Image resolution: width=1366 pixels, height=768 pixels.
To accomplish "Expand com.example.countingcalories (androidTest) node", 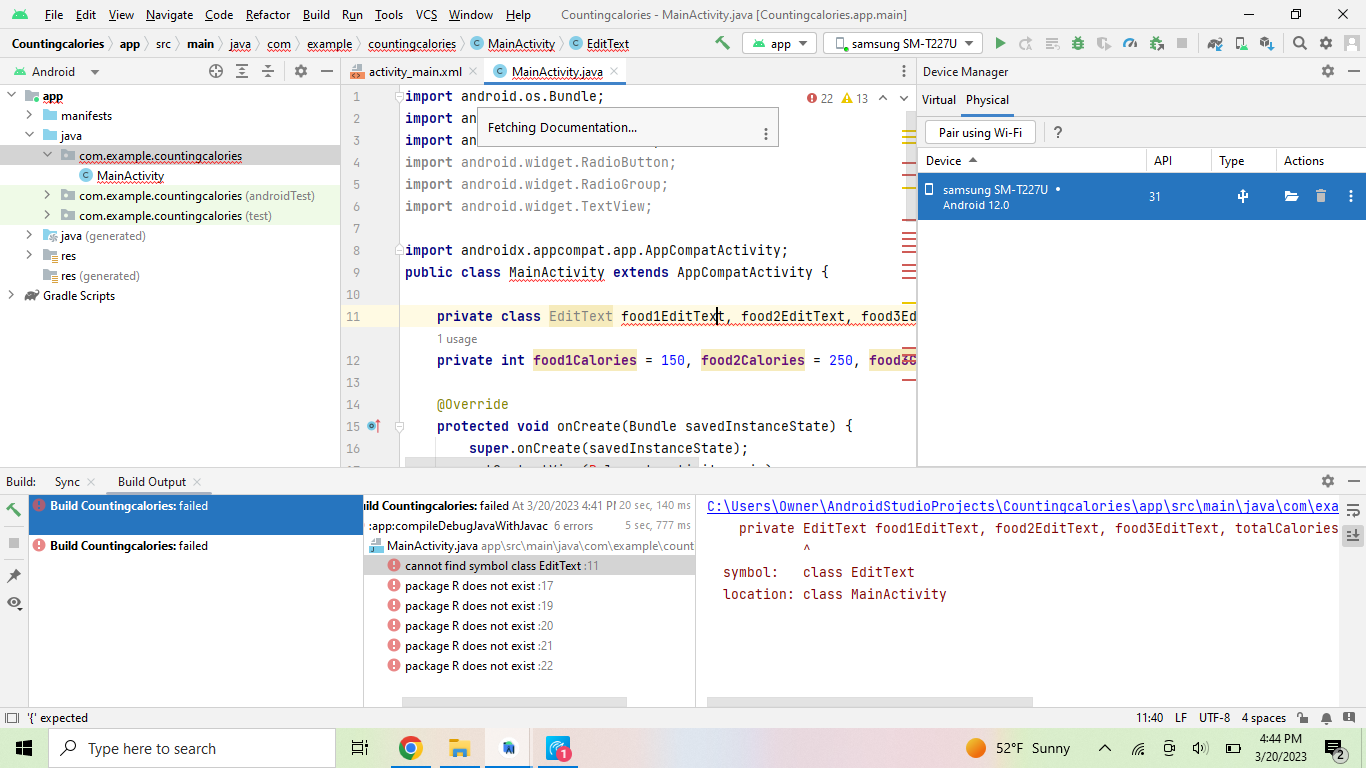I will pyautogui.click(x=47, y=195).
